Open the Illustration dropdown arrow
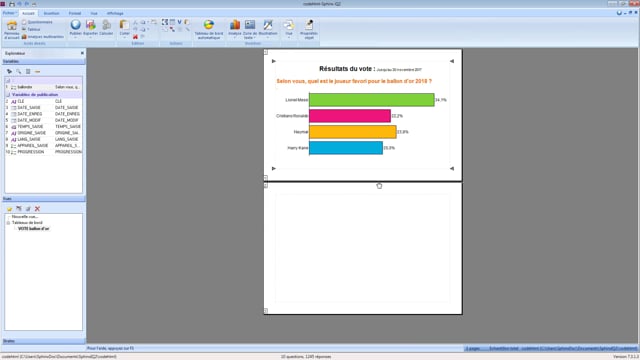This screenshot has height=360, width=640. tap(268, 37)
